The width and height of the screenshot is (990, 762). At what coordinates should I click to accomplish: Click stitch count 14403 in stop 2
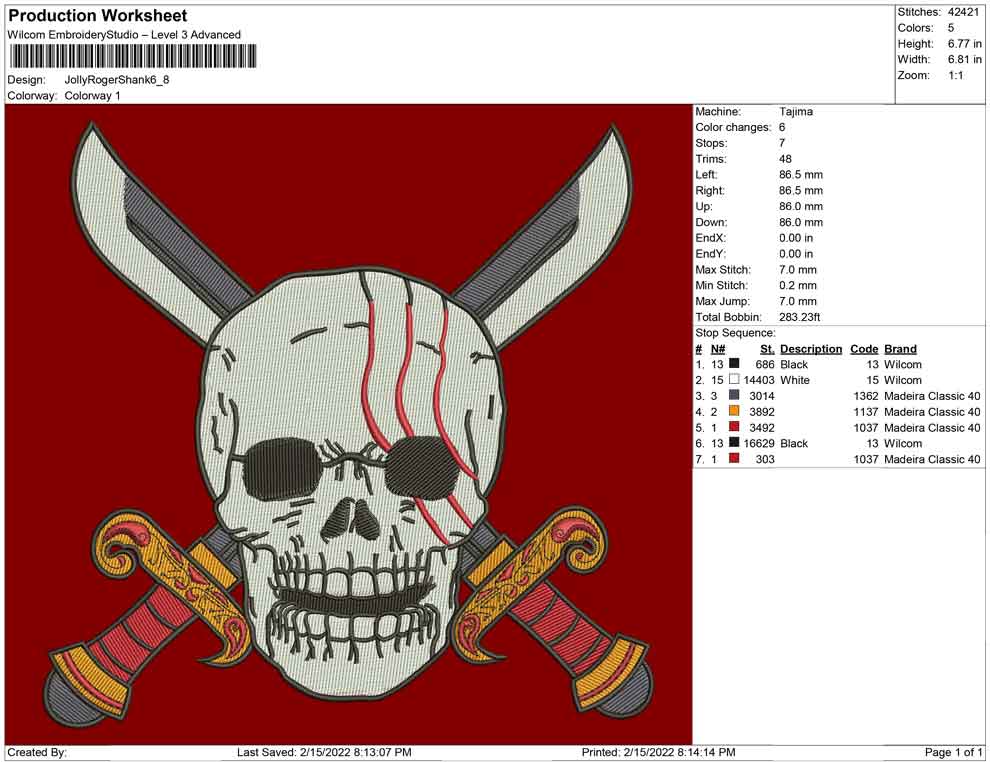click(x=758, y=380)
